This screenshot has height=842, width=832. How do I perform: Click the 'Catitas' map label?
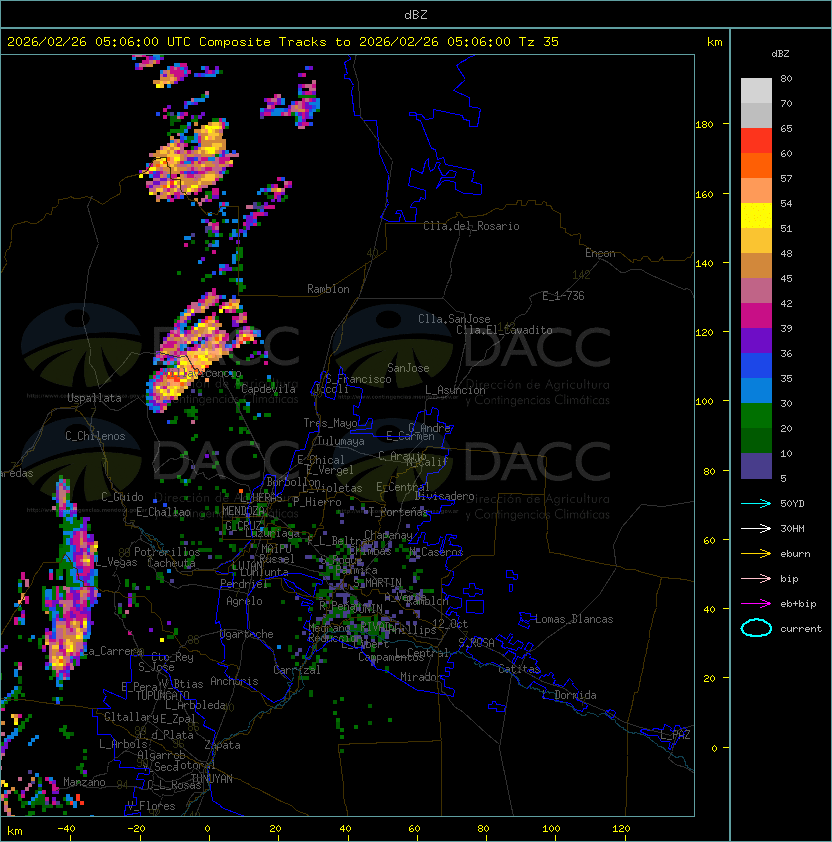point(519,669)
